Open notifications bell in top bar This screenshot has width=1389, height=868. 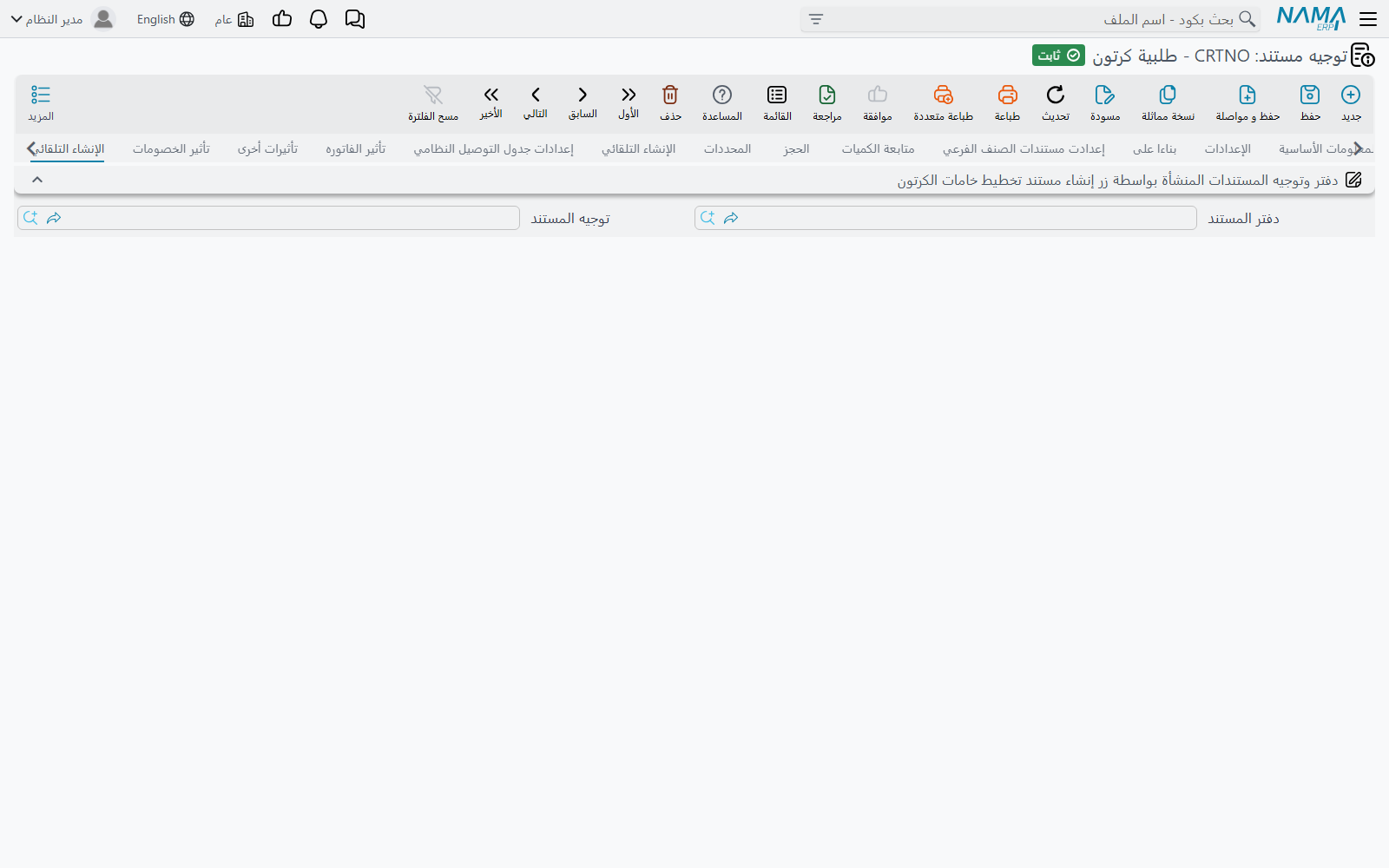click(x=319, y=19)
